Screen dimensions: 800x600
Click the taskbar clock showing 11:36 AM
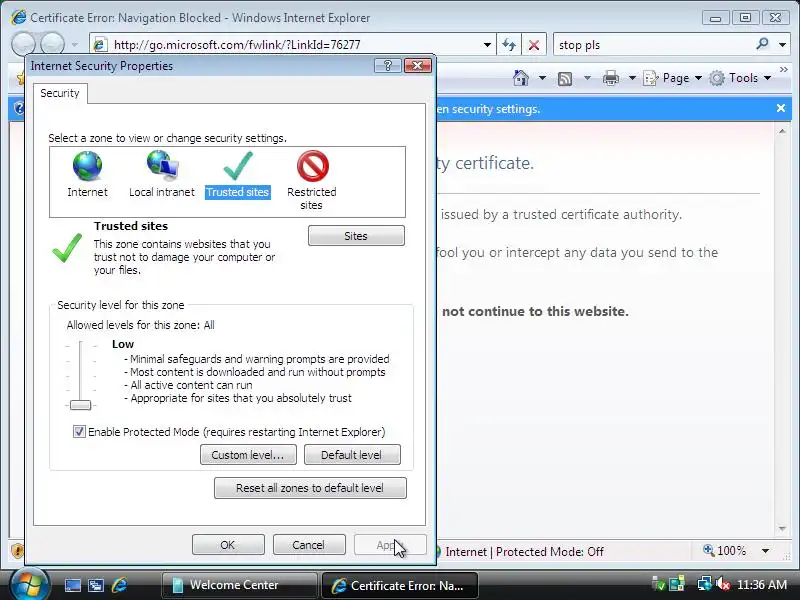(x=762, y=584)
